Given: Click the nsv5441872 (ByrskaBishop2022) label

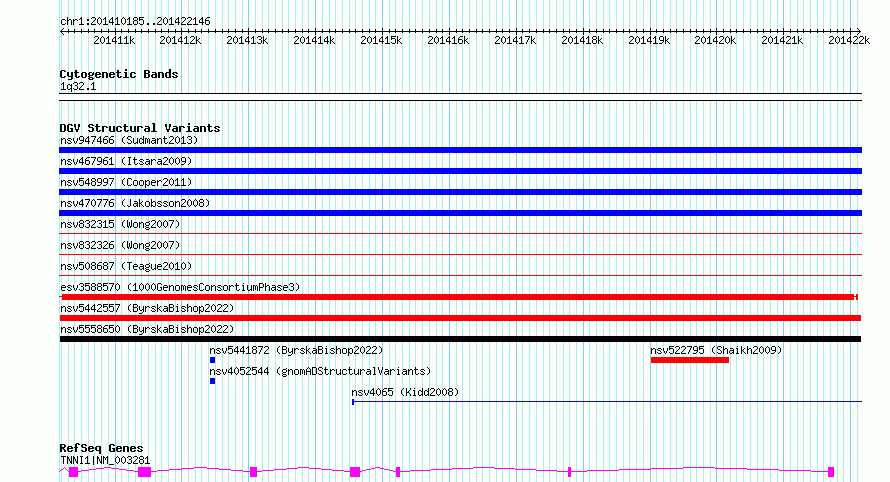Looking at the screenshot, I should click(296, 350).
